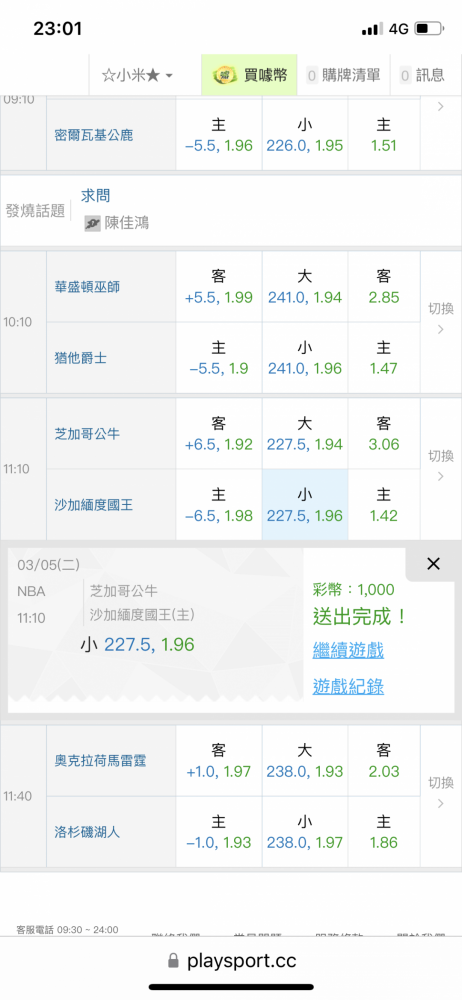
Task: Tap the playsport.cc address bar
Action: coord(231,961)
